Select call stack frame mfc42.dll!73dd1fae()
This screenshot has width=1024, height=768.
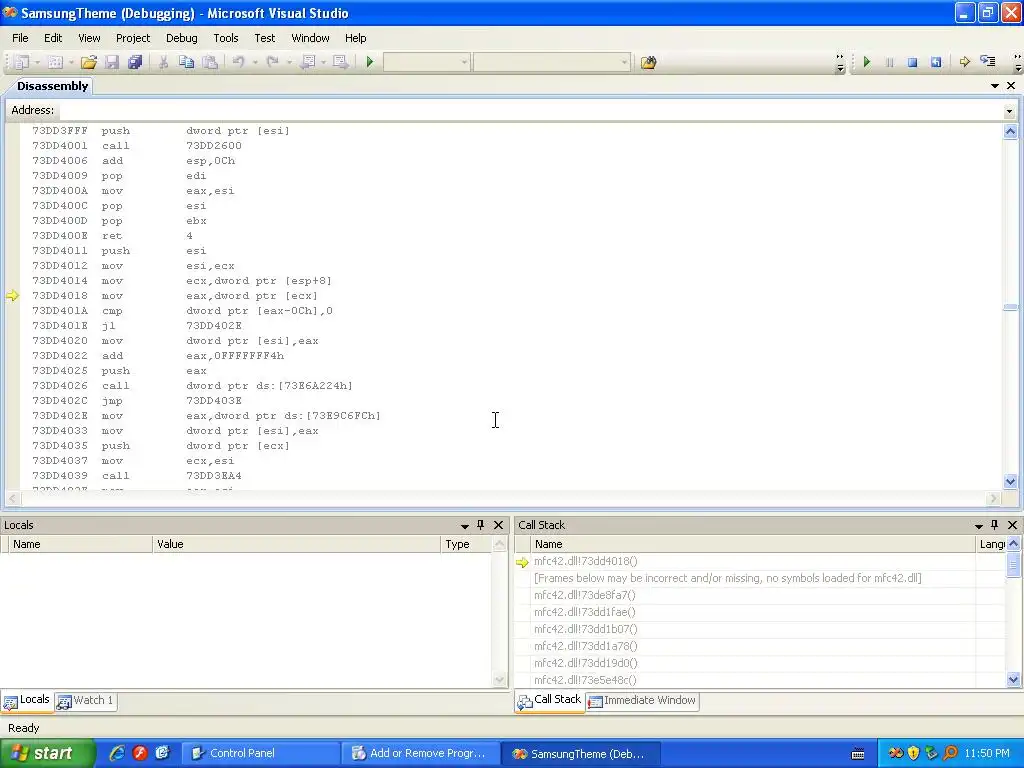584,612
